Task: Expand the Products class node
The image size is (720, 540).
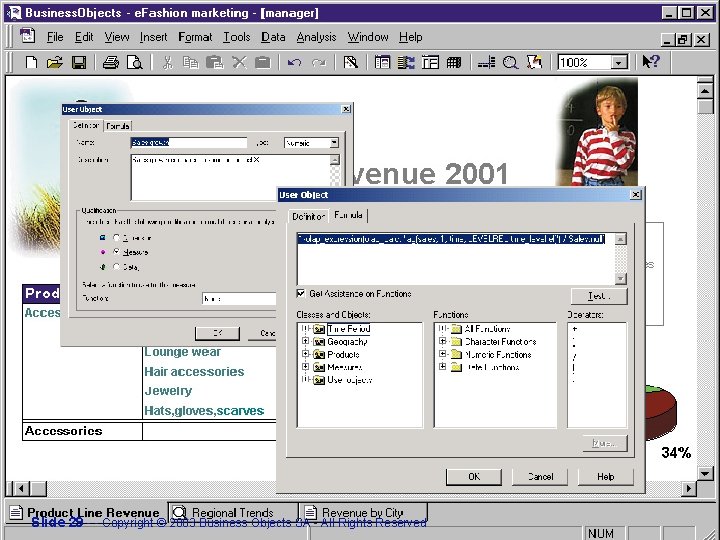Action: tap(305, 354)
